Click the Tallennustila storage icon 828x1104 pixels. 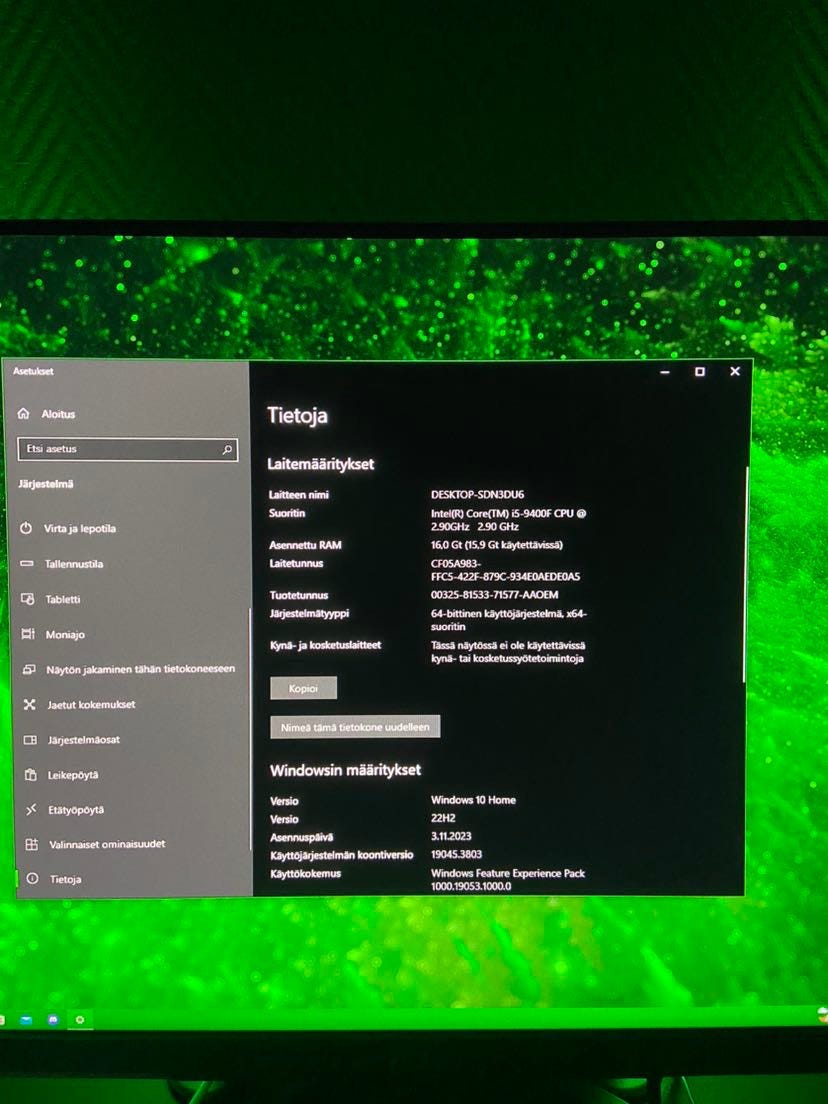pos(27,563)
